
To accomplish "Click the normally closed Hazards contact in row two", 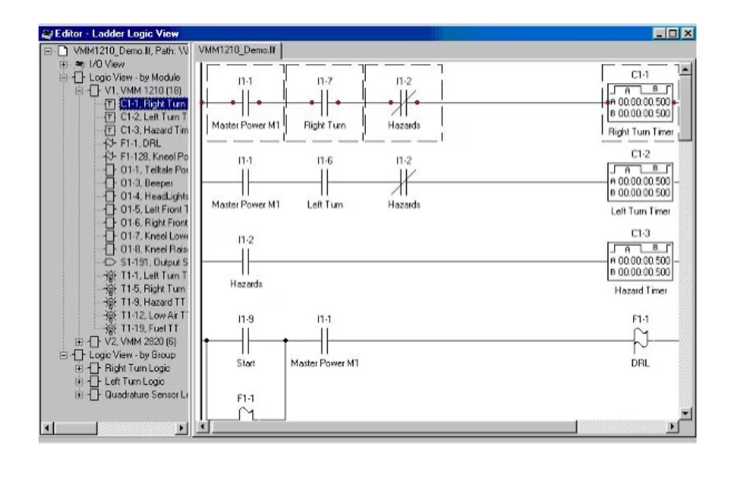I will tap(404, 182).
